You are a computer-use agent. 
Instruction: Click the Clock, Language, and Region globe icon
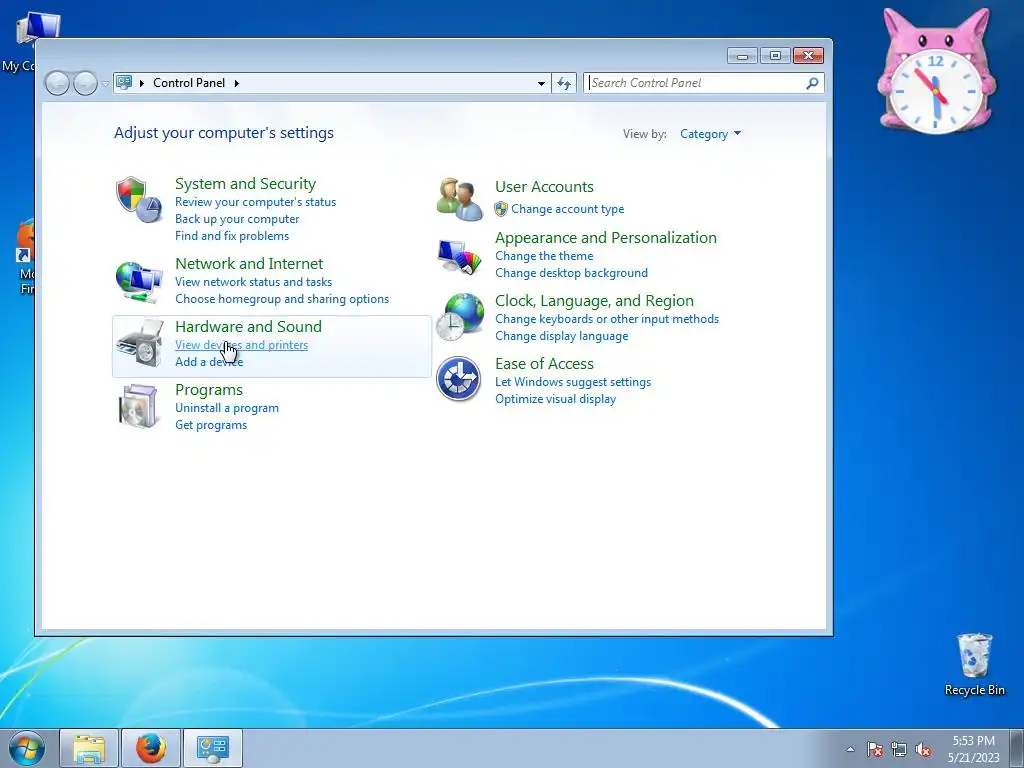(x=459, y=317)
